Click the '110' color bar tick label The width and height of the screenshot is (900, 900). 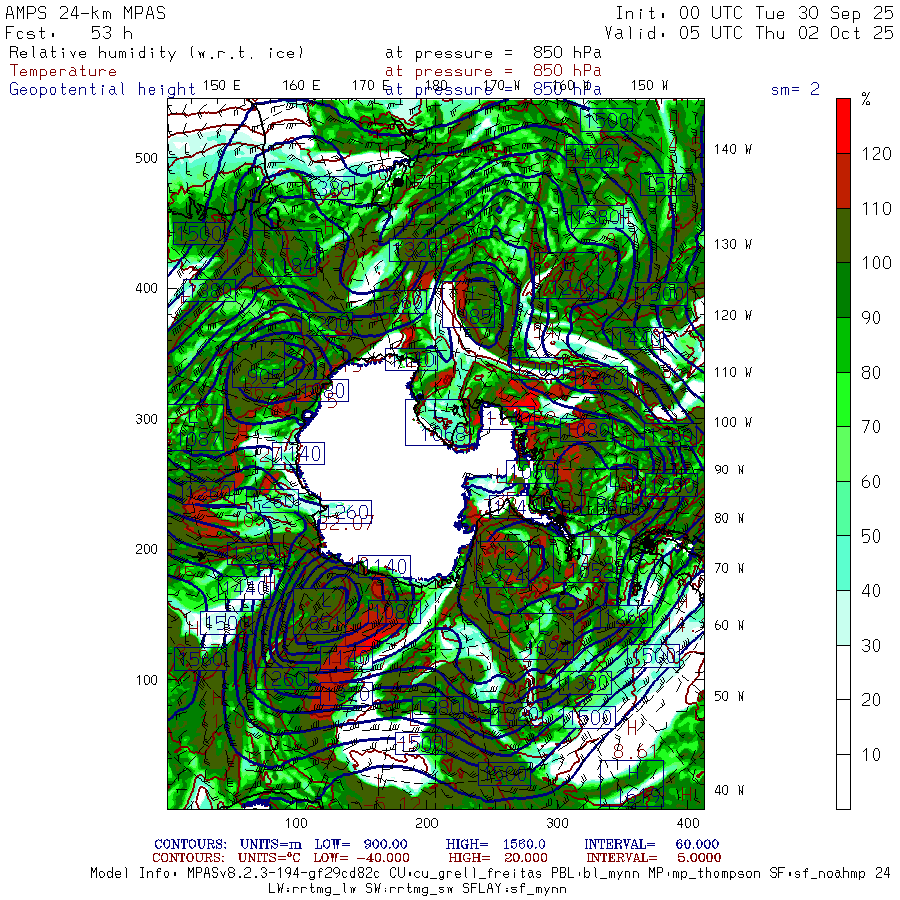(x=876, y=208)
